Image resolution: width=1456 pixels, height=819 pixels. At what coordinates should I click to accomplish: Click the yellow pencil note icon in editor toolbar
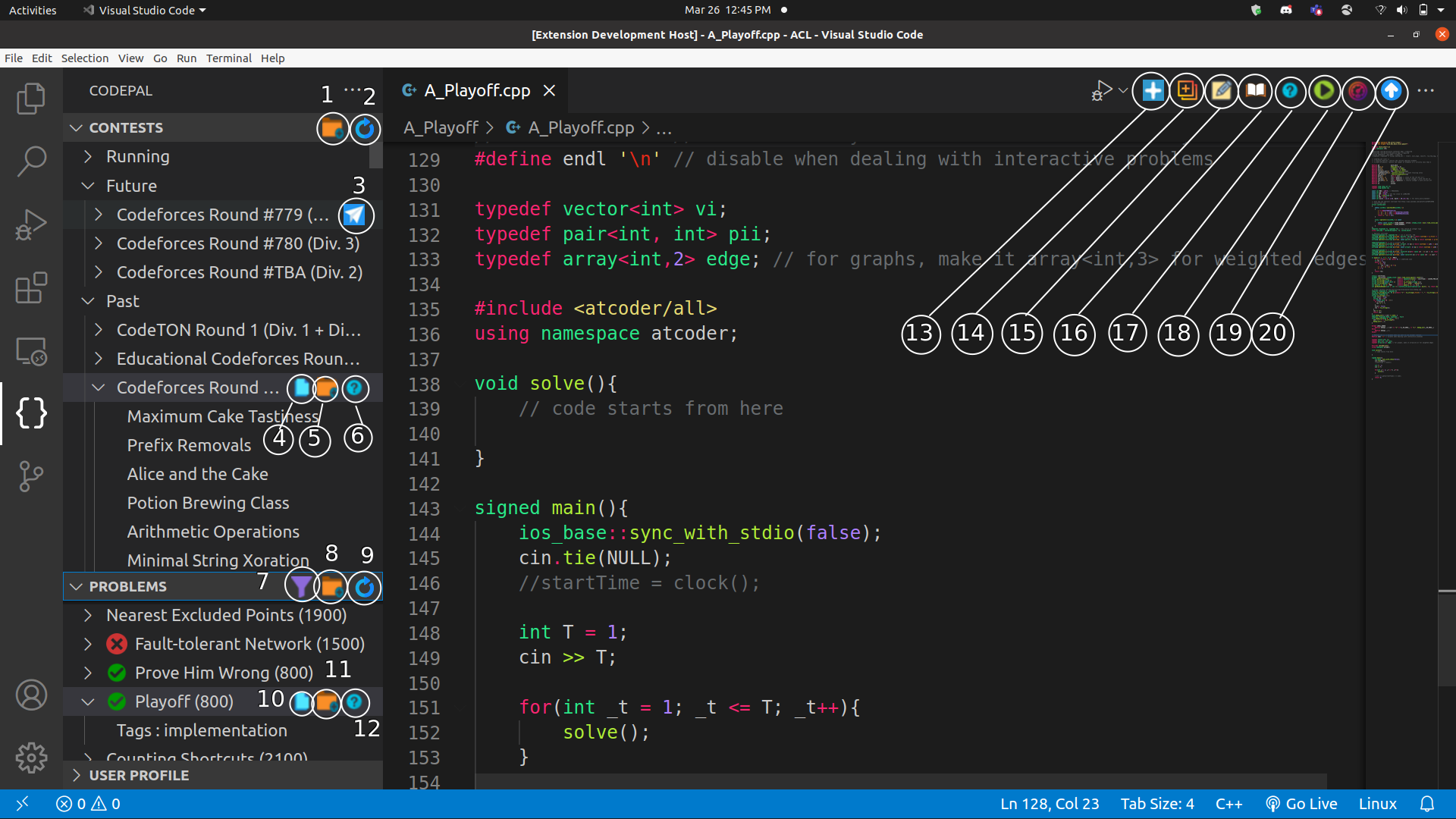point(1221,91)
